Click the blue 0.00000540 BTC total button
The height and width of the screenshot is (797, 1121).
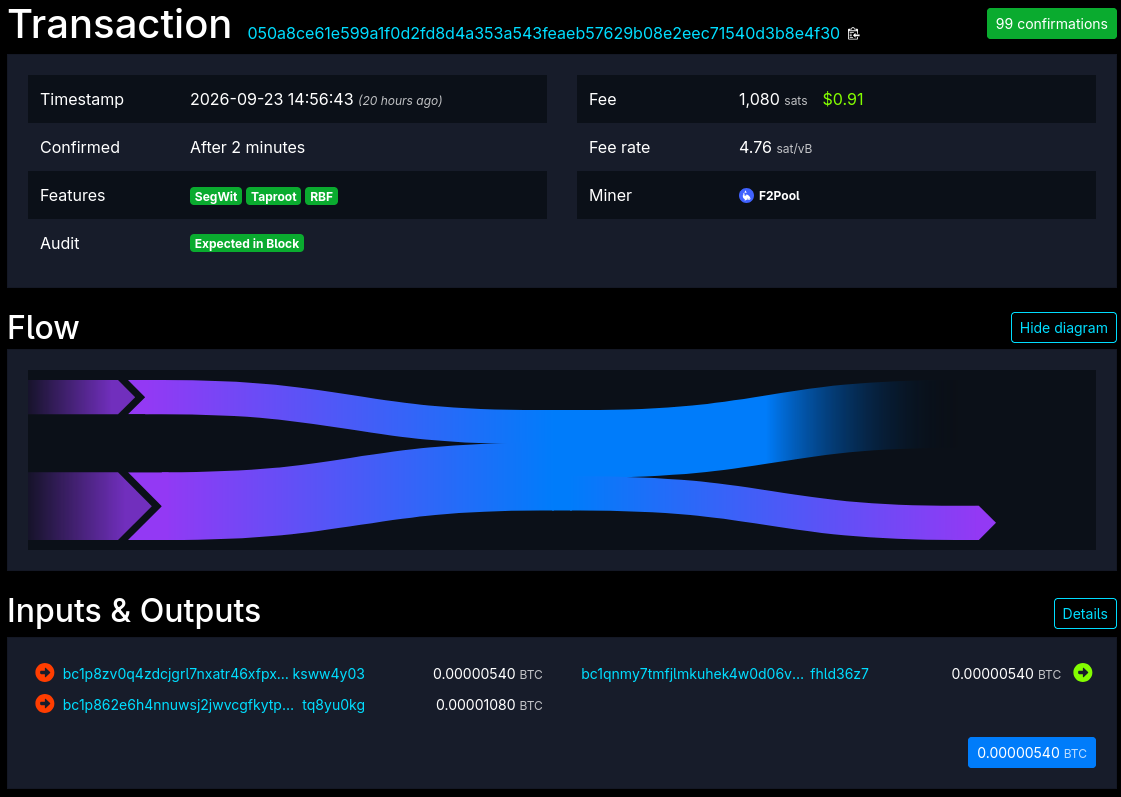(1031, 753)
